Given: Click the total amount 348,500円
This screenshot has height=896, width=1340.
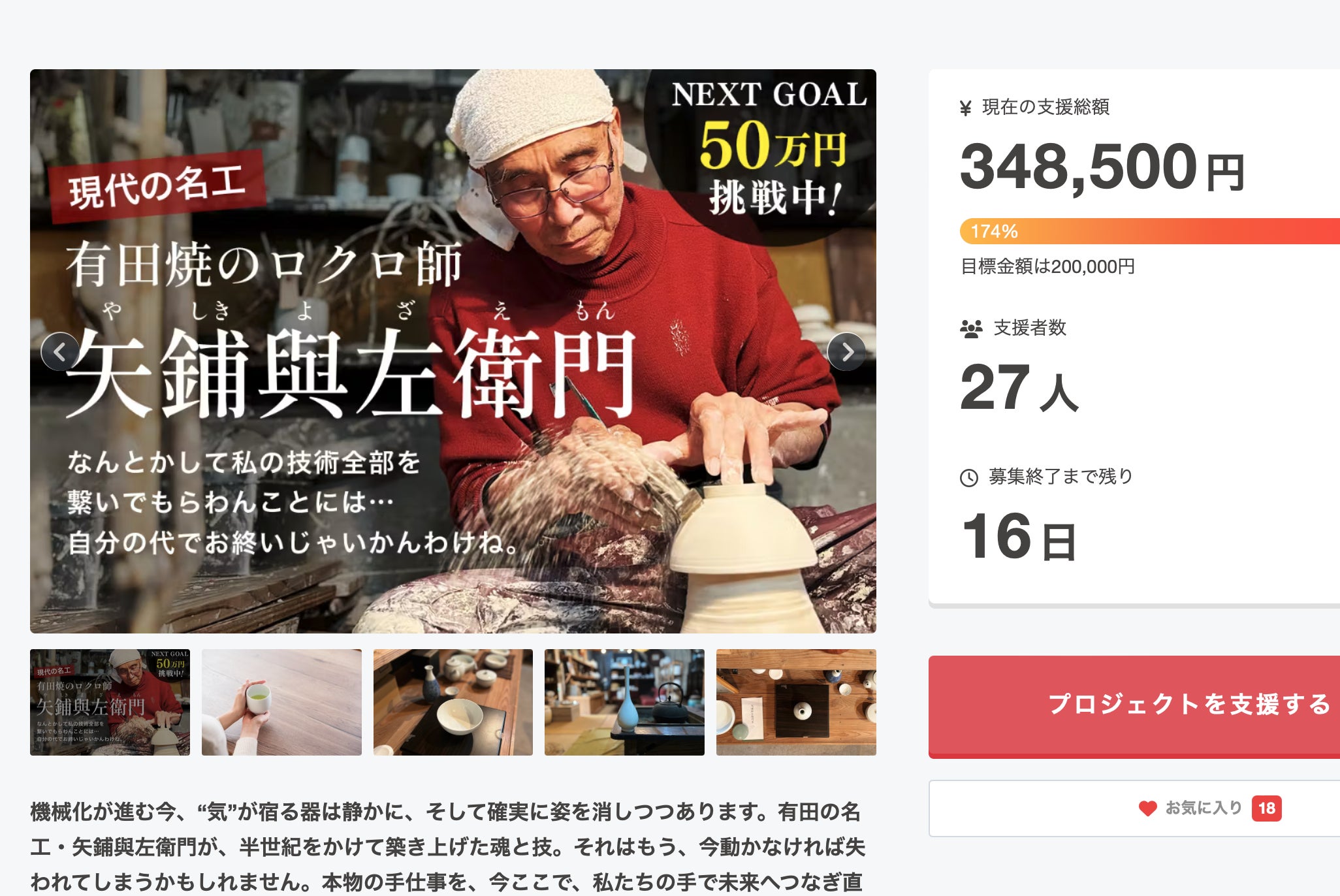Looking at the screenshot, I should [x=1102, y=168].
